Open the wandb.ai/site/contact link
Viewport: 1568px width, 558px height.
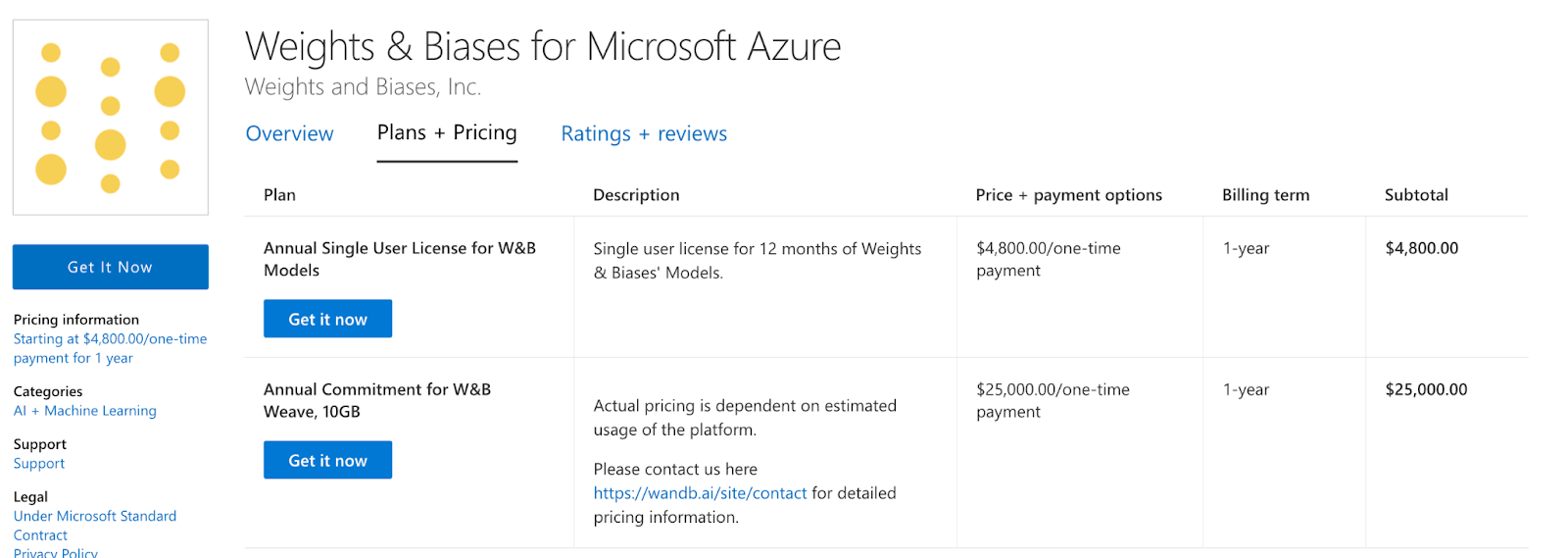pyautogui.click(x=700, y=493)
